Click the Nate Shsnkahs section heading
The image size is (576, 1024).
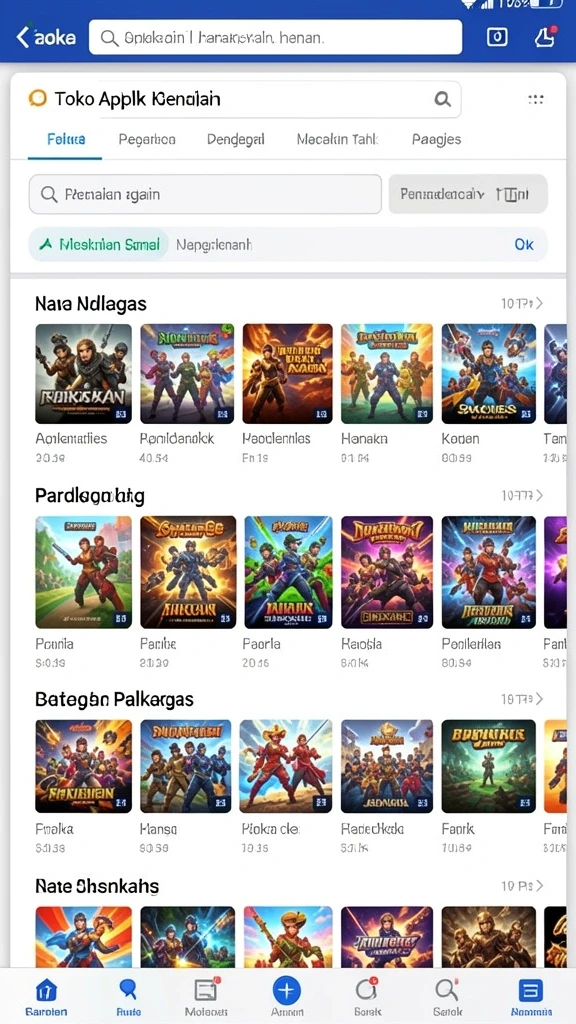97,886
